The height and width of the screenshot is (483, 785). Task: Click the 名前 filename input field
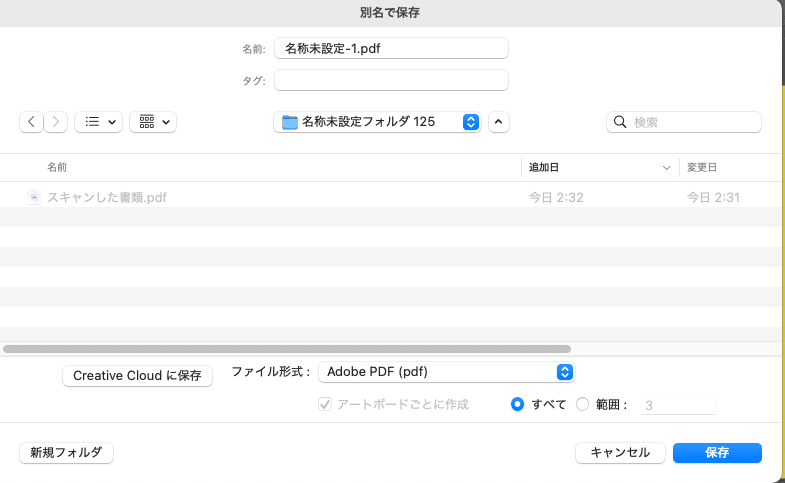(x=391, y=48)
